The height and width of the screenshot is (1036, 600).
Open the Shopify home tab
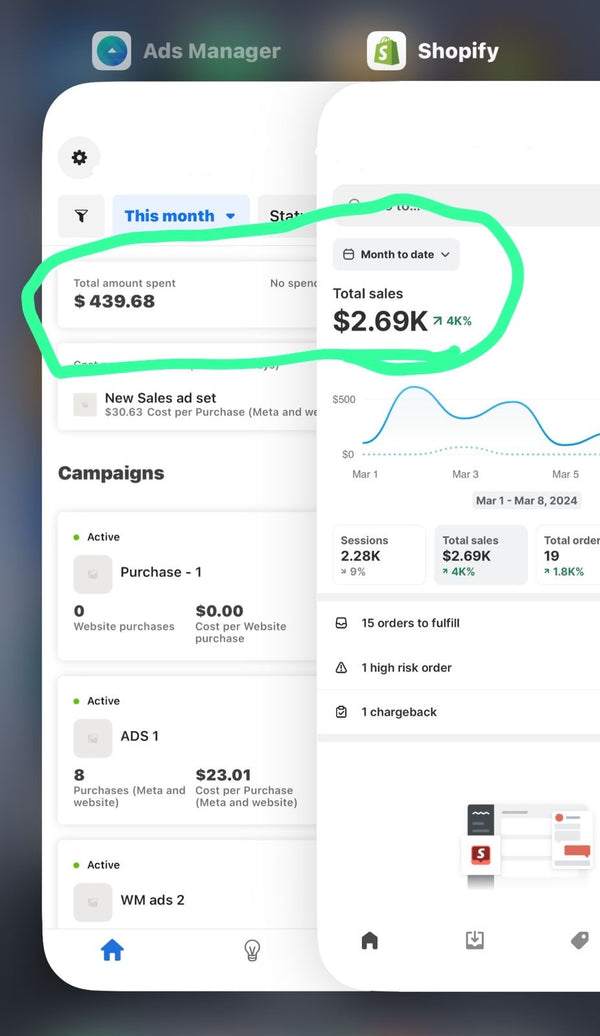(370, 940)
